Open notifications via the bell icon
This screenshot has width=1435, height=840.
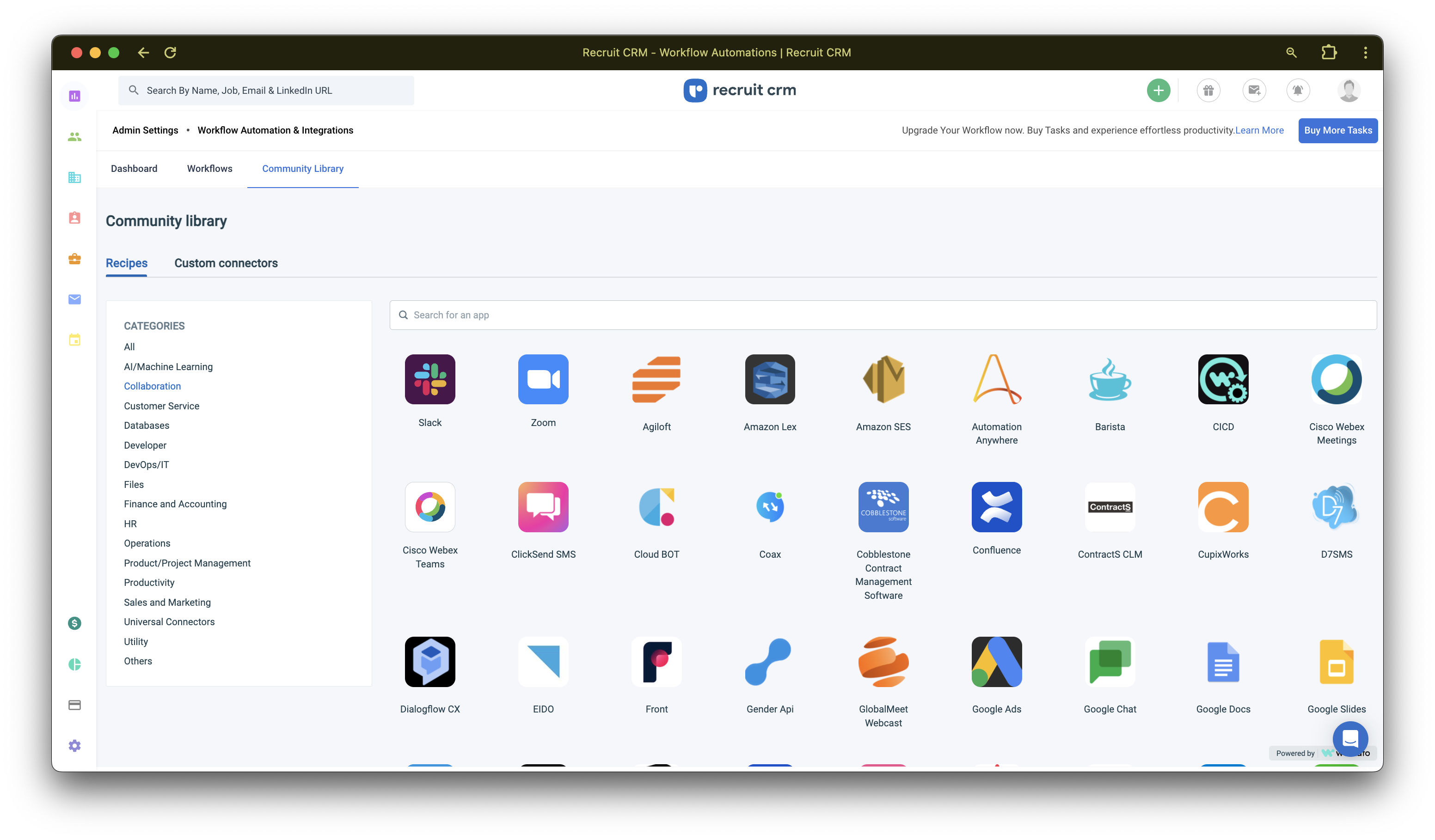1298,90
